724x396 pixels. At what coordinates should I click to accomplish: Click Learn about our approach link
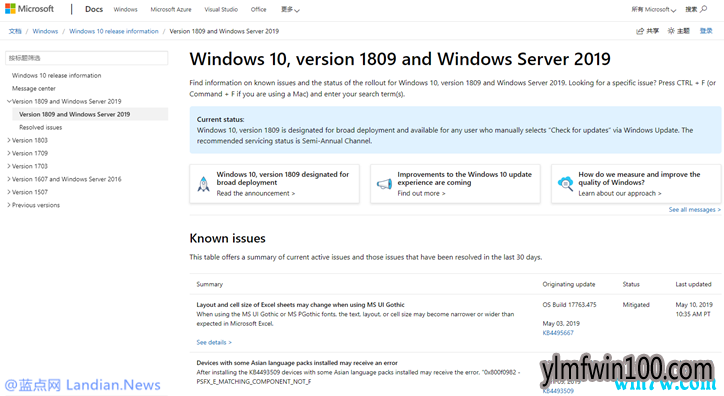pyautogui.click(x=620, y=193)
